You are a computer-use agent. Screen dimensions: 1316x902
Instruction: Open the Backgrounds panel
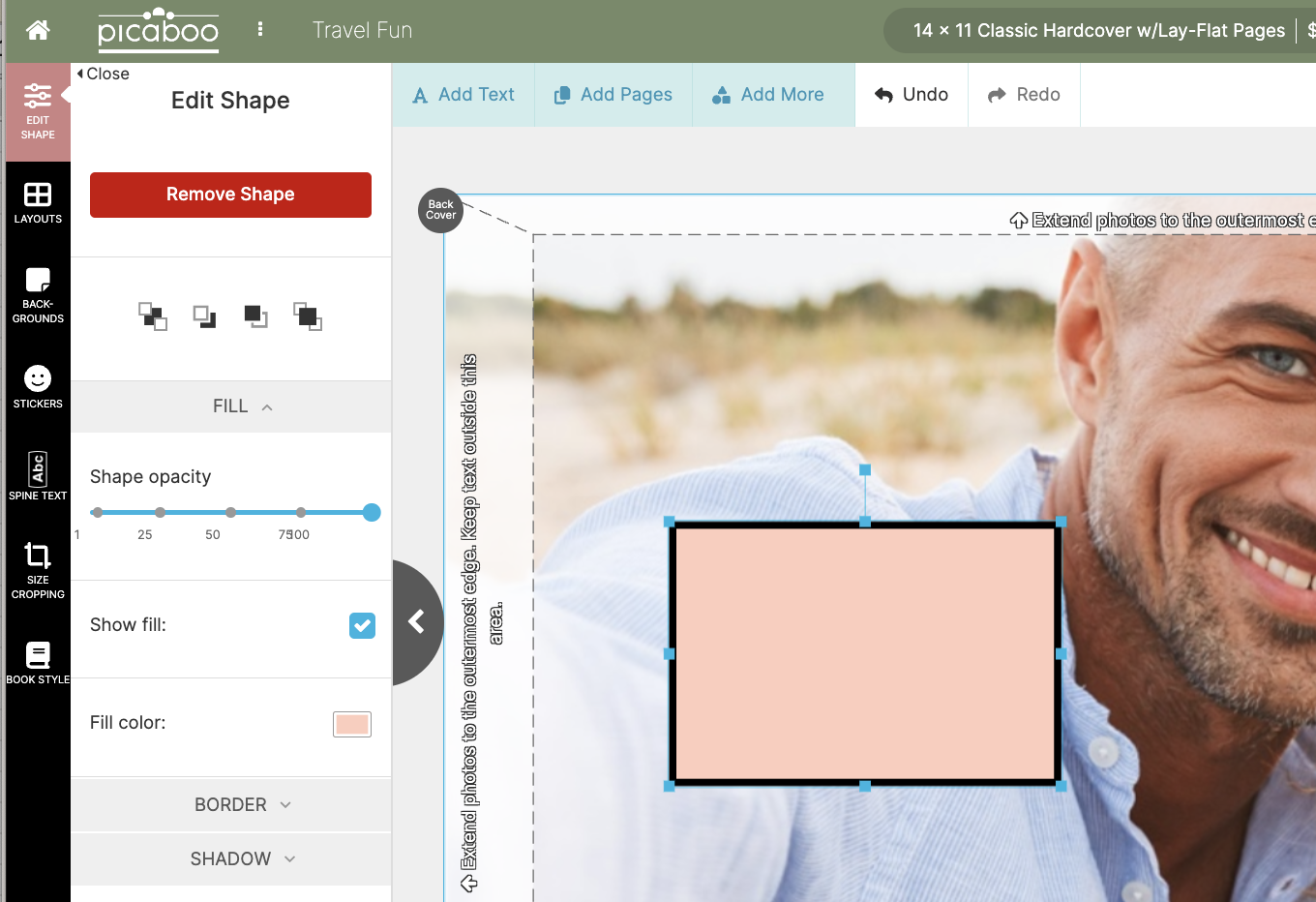(x=38, y=295)
